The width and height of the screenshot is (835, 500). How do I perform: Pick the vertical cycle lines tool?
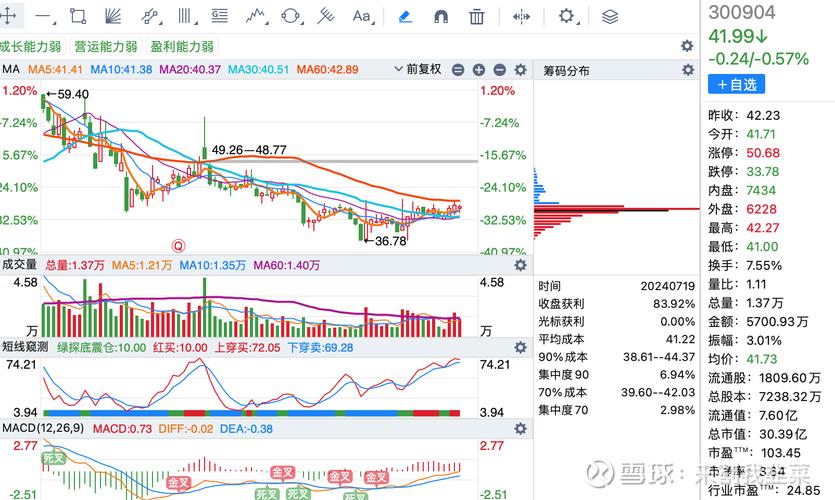pyautogui.click(x=185, y=16)
